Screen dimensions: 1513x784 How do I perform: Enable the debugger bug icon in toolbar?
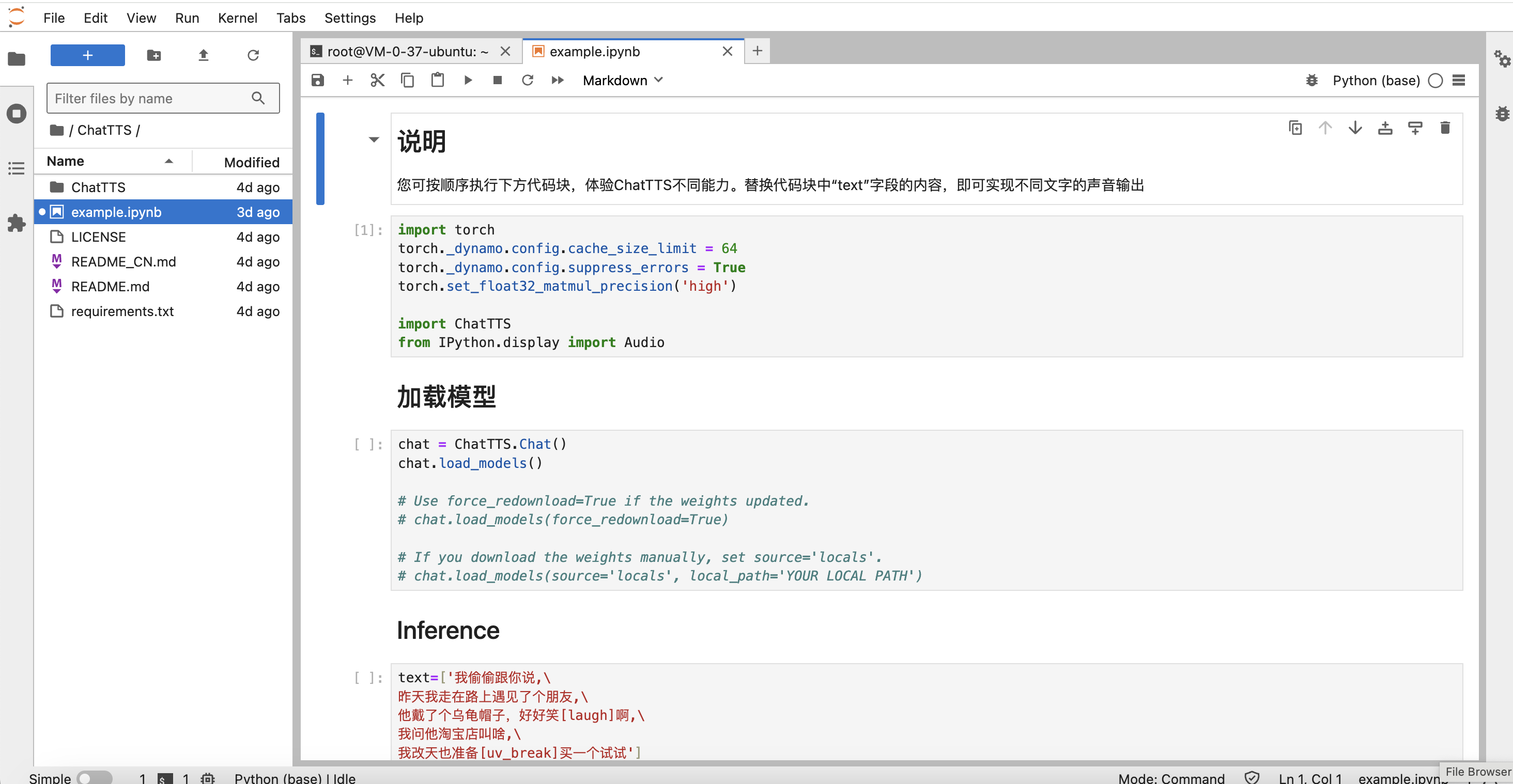[x=1312, y=81]
